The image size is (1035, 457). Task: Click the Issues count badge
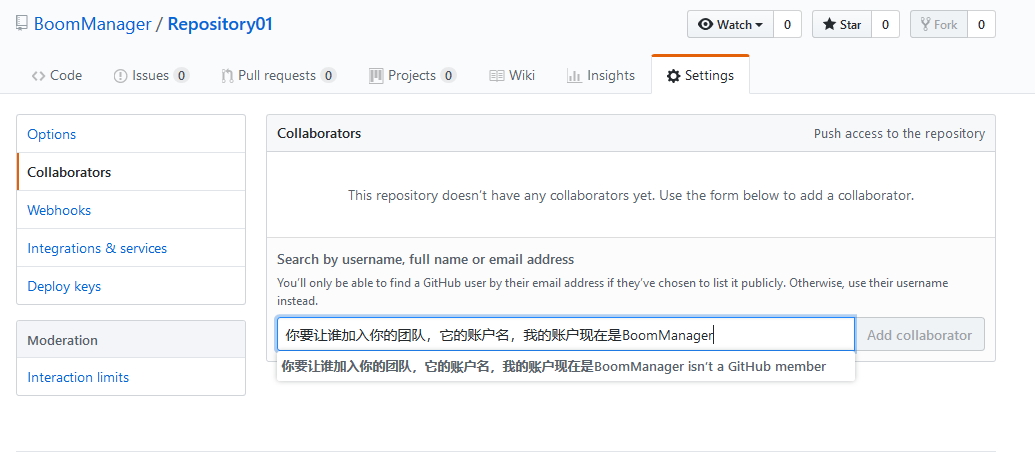coord(182,76)
